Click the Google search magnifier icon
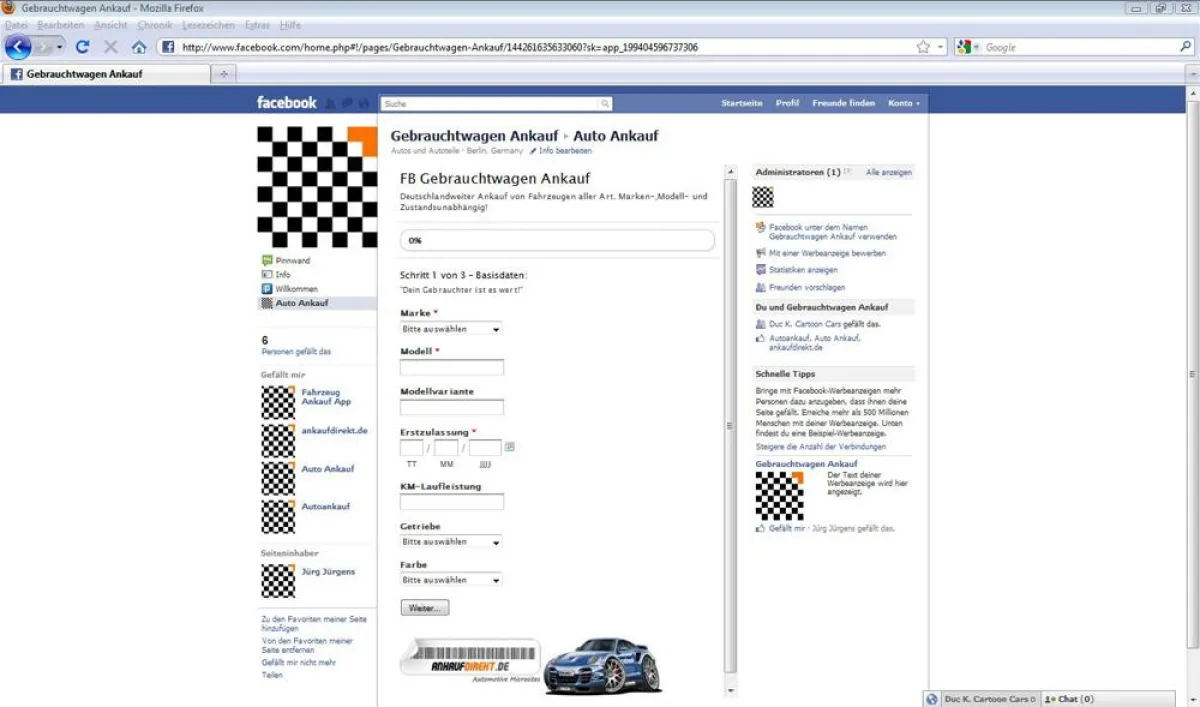The height and width of the screenshot is (707, 1200). [x=1185, y=47]
